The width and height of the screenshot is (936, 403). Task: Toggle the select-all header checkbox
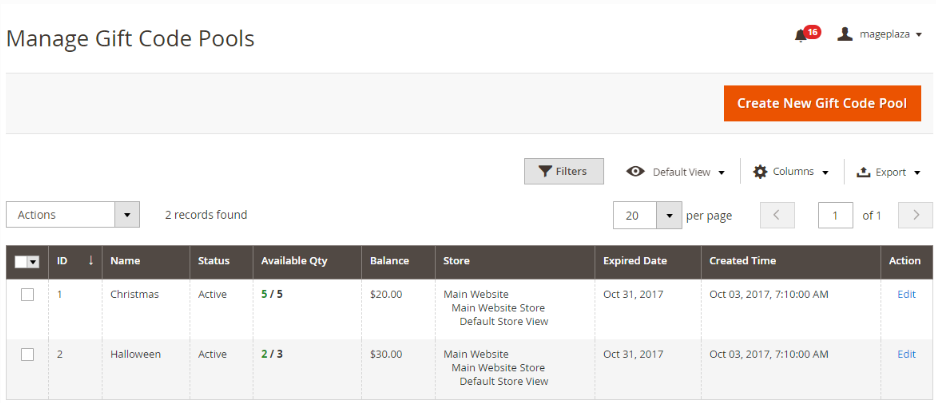point(21,262)
